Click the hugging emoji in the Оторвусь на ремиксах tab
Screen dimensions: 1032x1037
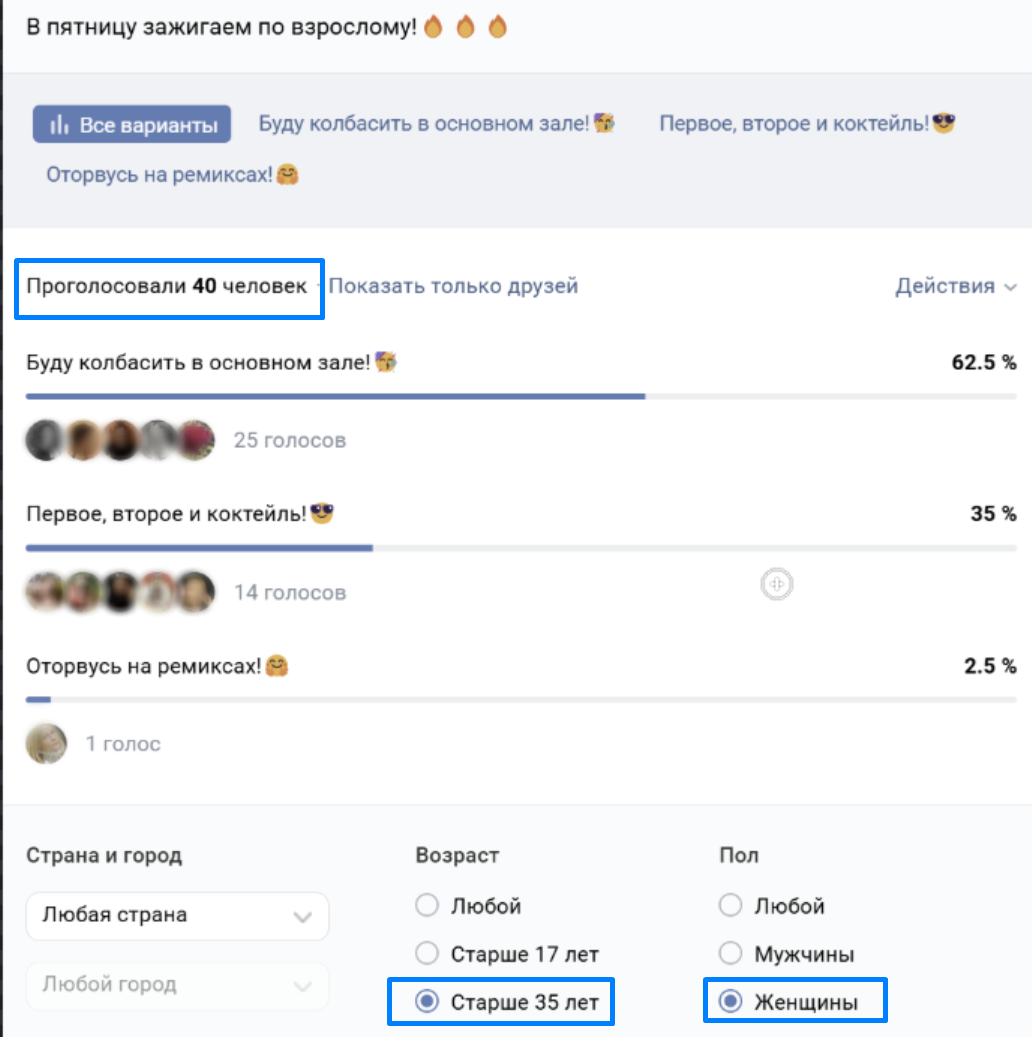(288, 175)
